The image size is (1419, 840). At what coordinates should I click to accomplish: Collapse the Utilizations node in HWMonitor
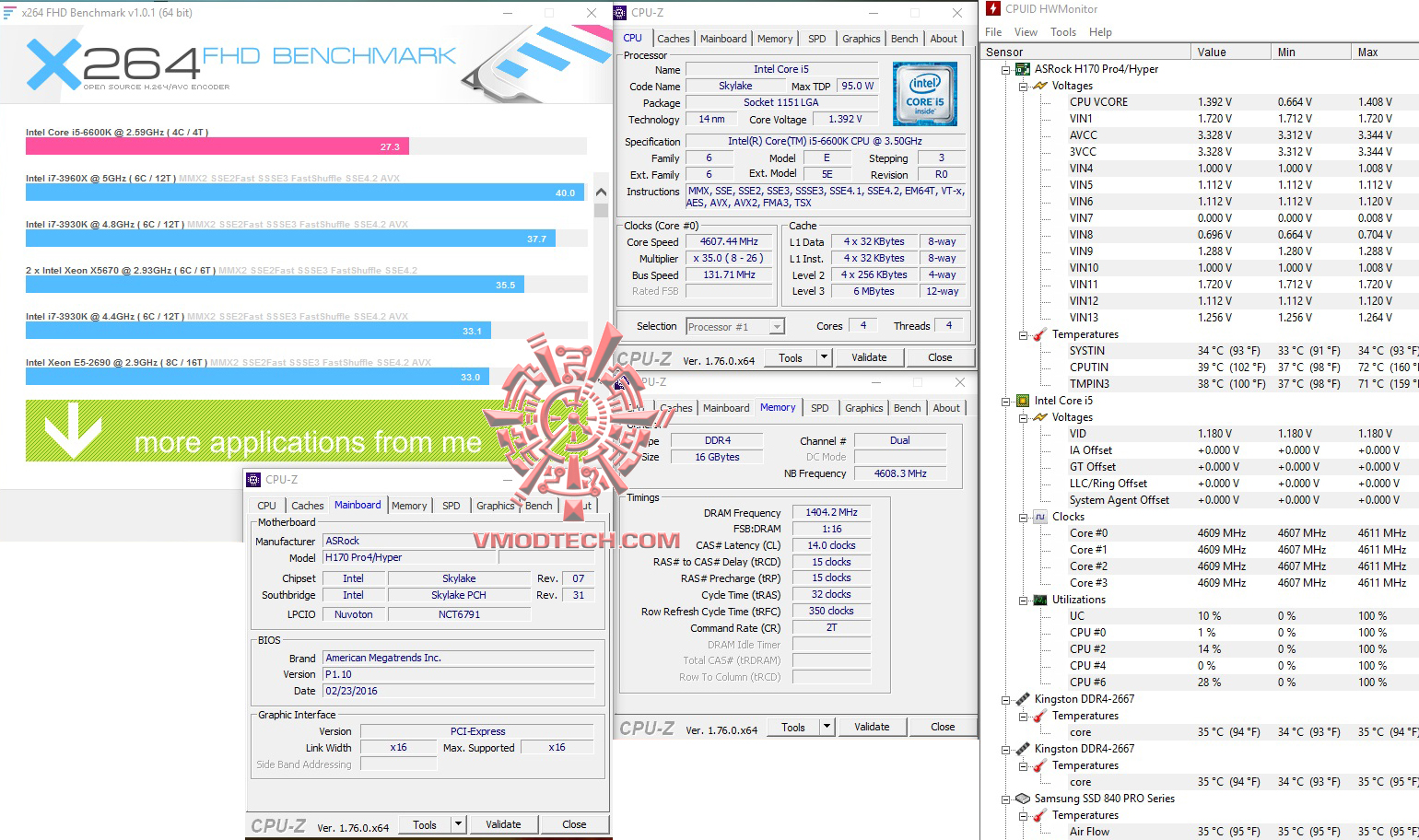(1023, 600)
